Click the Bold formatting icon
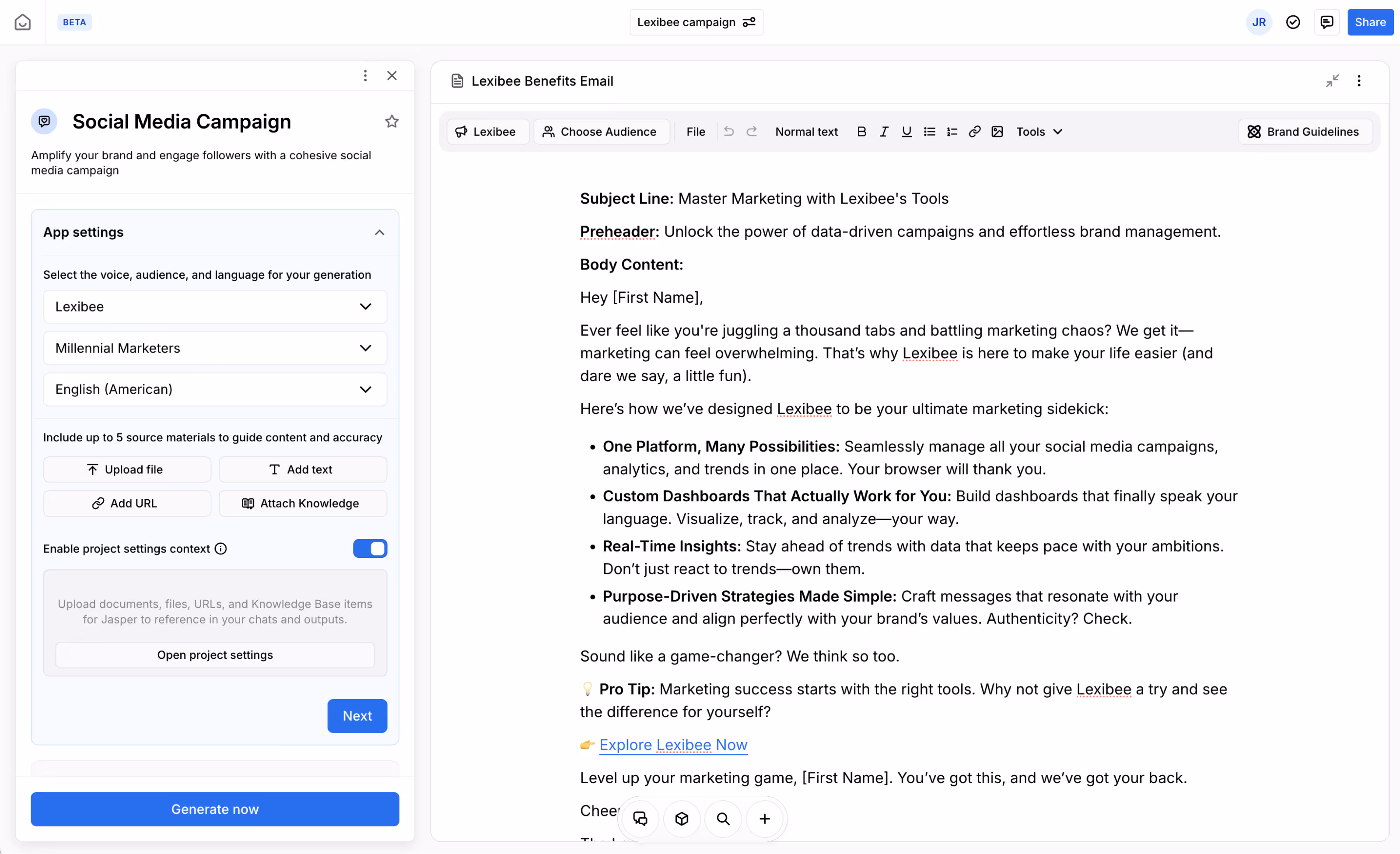Viewport: 1400px width, 854px height. [861, 131]
